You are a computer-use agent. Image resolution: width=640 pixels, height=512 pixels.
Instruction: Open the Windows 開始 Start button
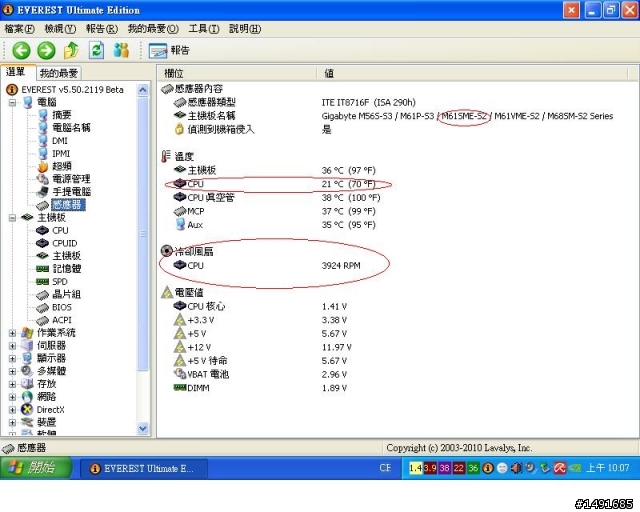tap(36, 468)
